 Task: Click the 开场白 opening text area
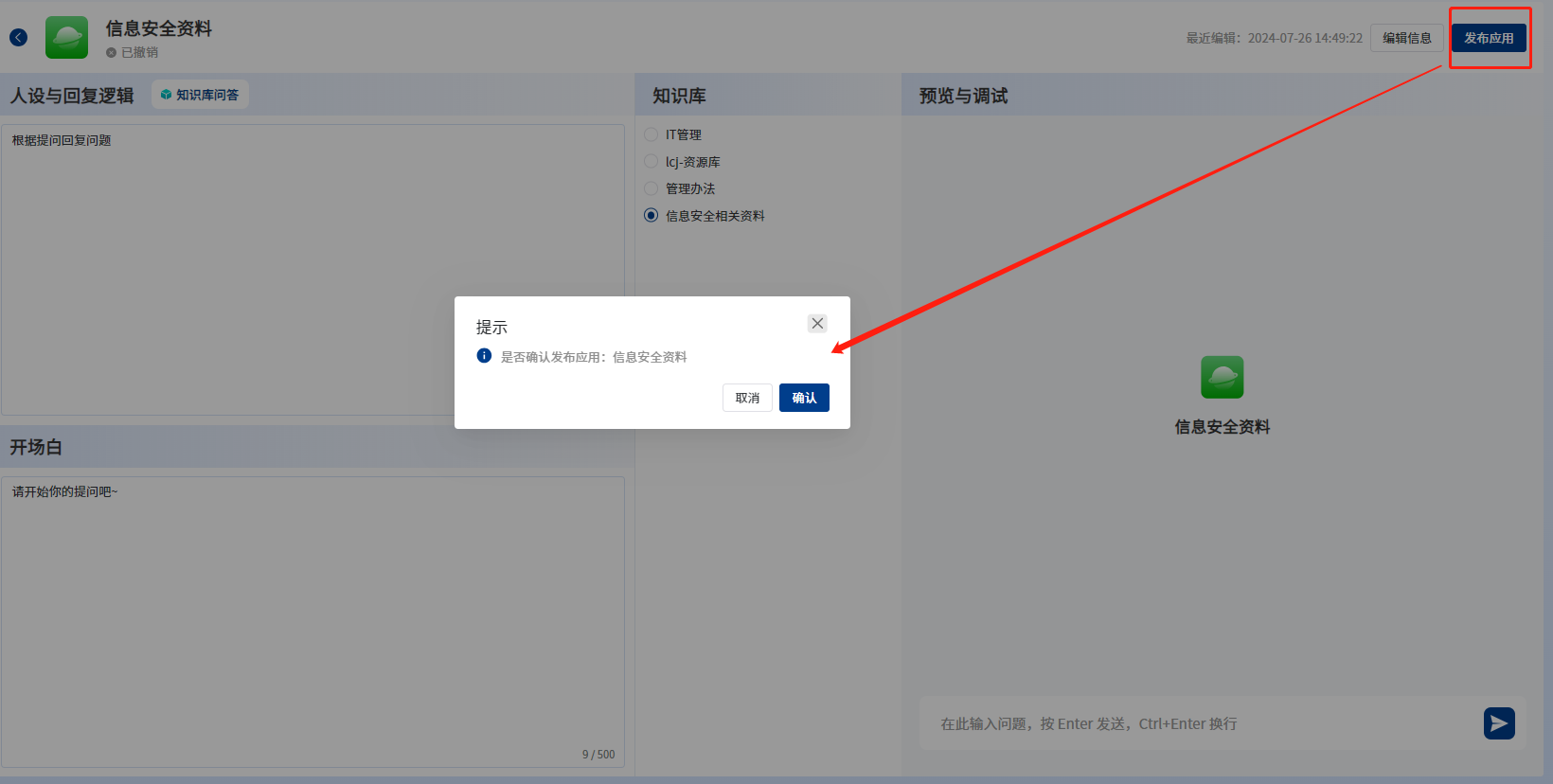(x=312, y=615)
